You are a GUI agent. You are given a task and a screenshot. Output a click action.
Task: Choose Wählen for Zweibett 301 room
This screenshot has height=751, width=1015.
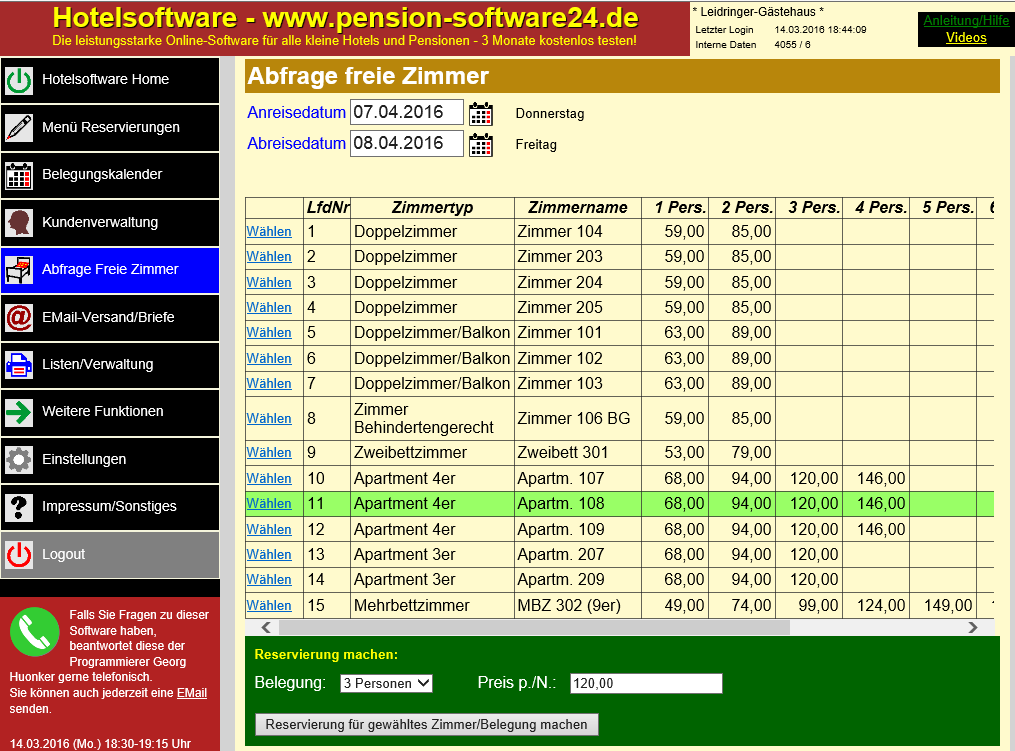tap(269, 453)
